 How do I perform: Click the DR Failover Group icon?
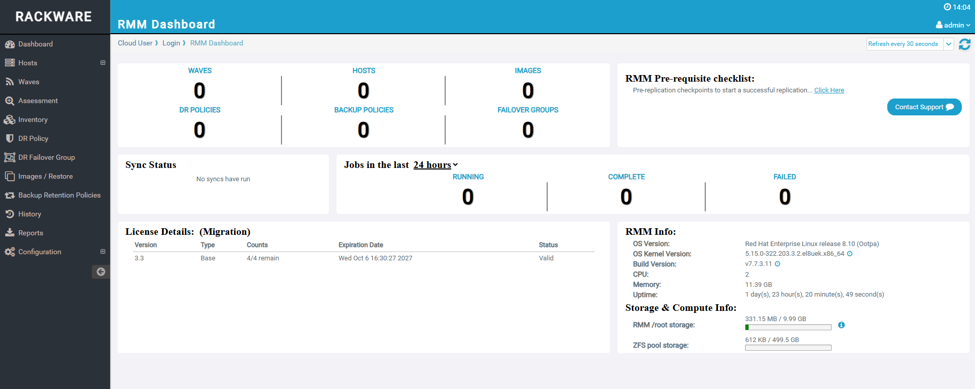coord(9,157)
